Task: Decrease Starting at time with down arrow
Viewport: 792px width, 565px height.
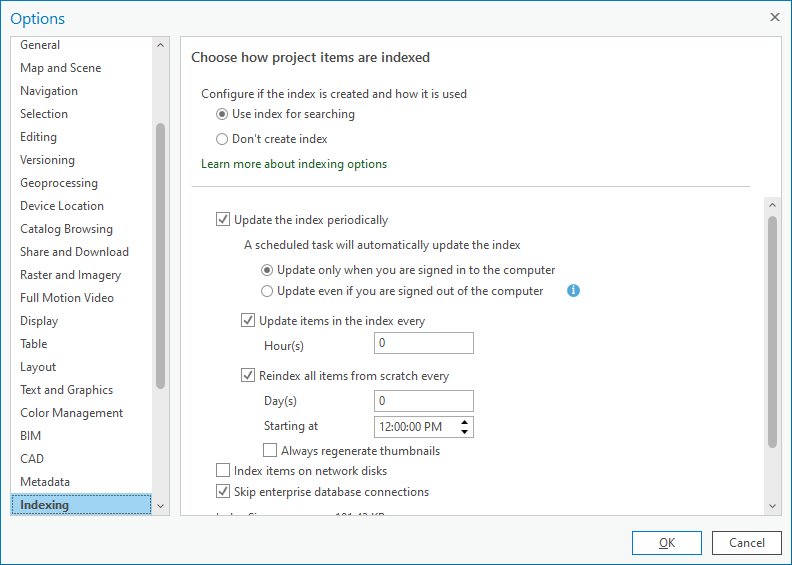Action: click(465, 432)
